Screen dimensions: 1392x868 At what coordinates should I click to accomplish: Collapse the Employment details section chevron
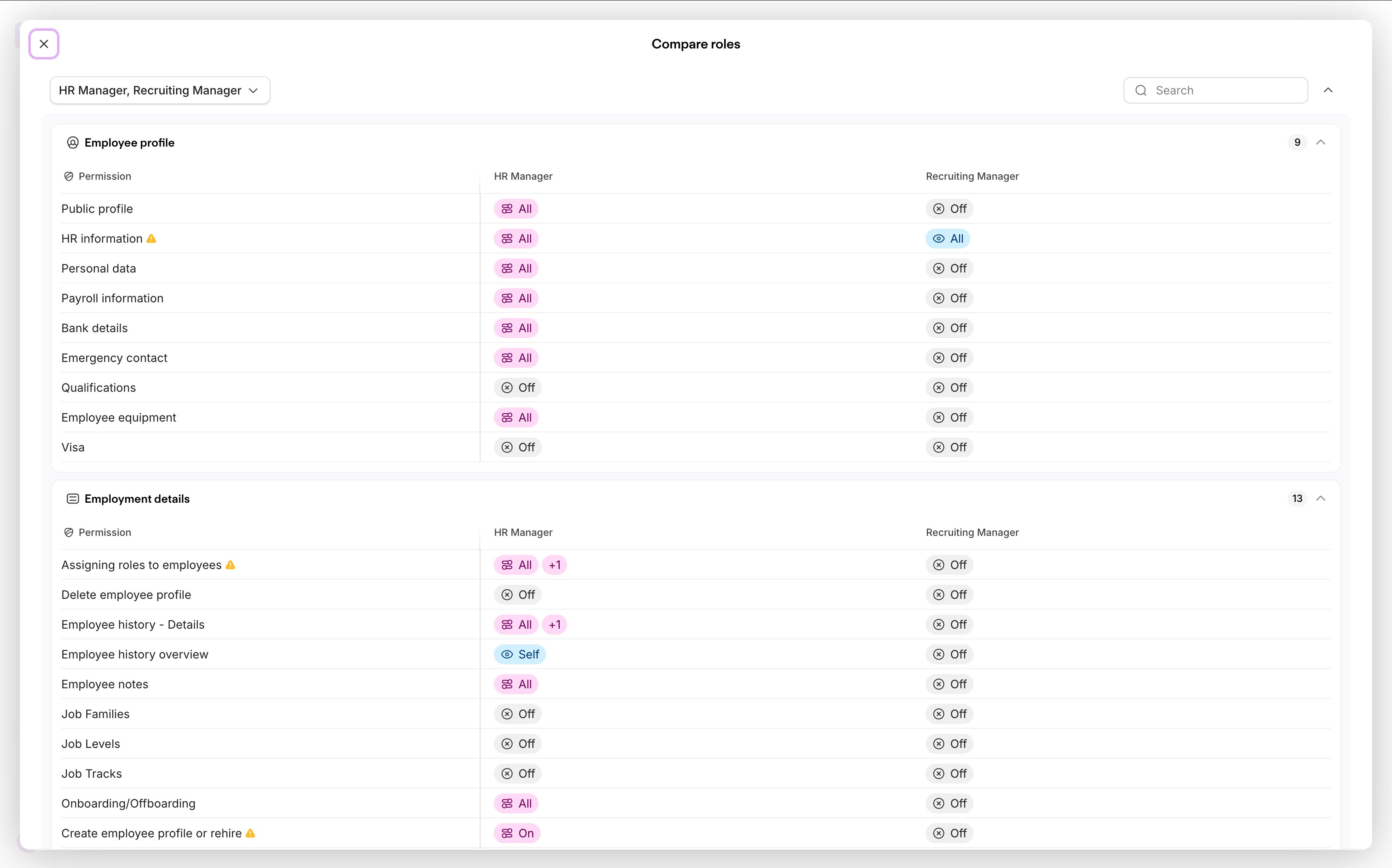click(x=1321, y=498)
